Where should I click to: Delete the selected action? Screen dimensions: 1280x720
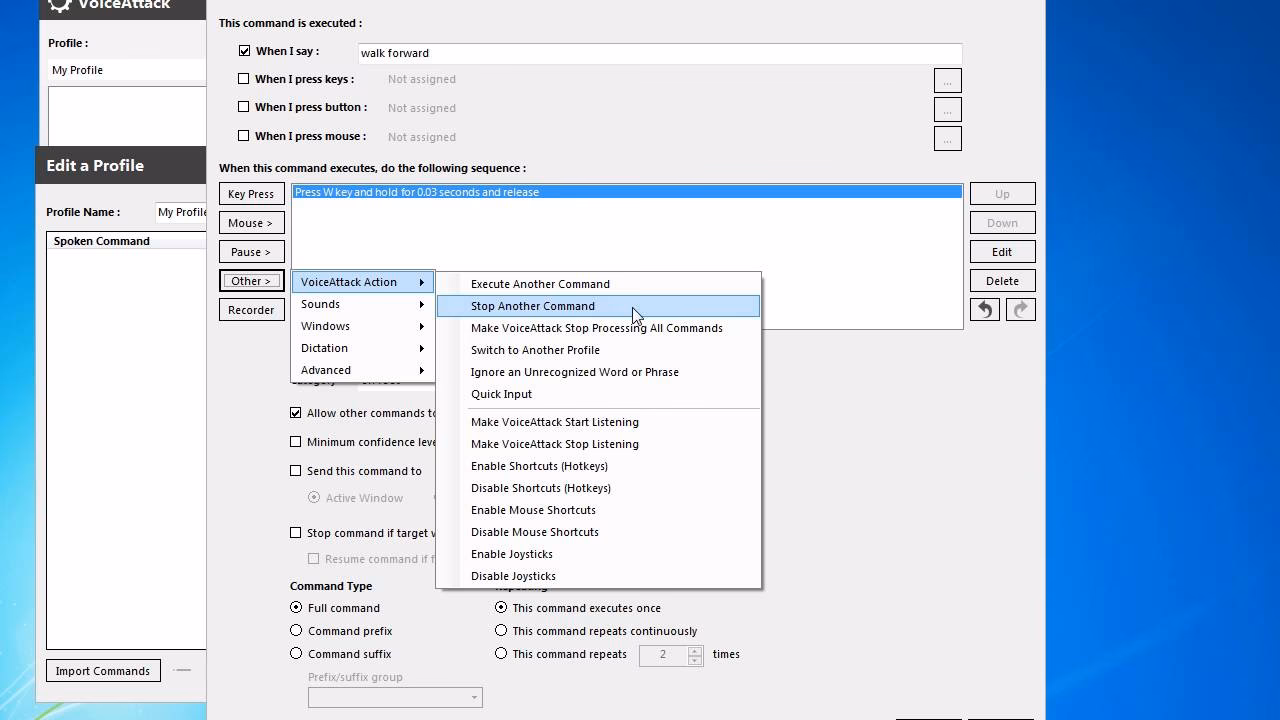click(x=1002, y=281)
